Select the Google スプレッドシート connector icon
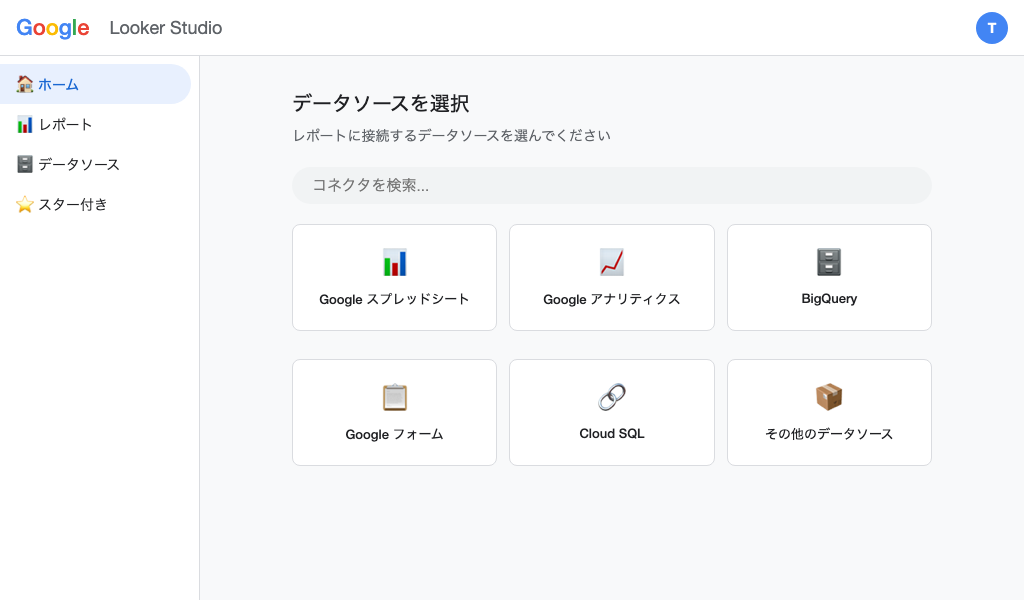This screenshot has height=600, width=1024. (394, 262)
